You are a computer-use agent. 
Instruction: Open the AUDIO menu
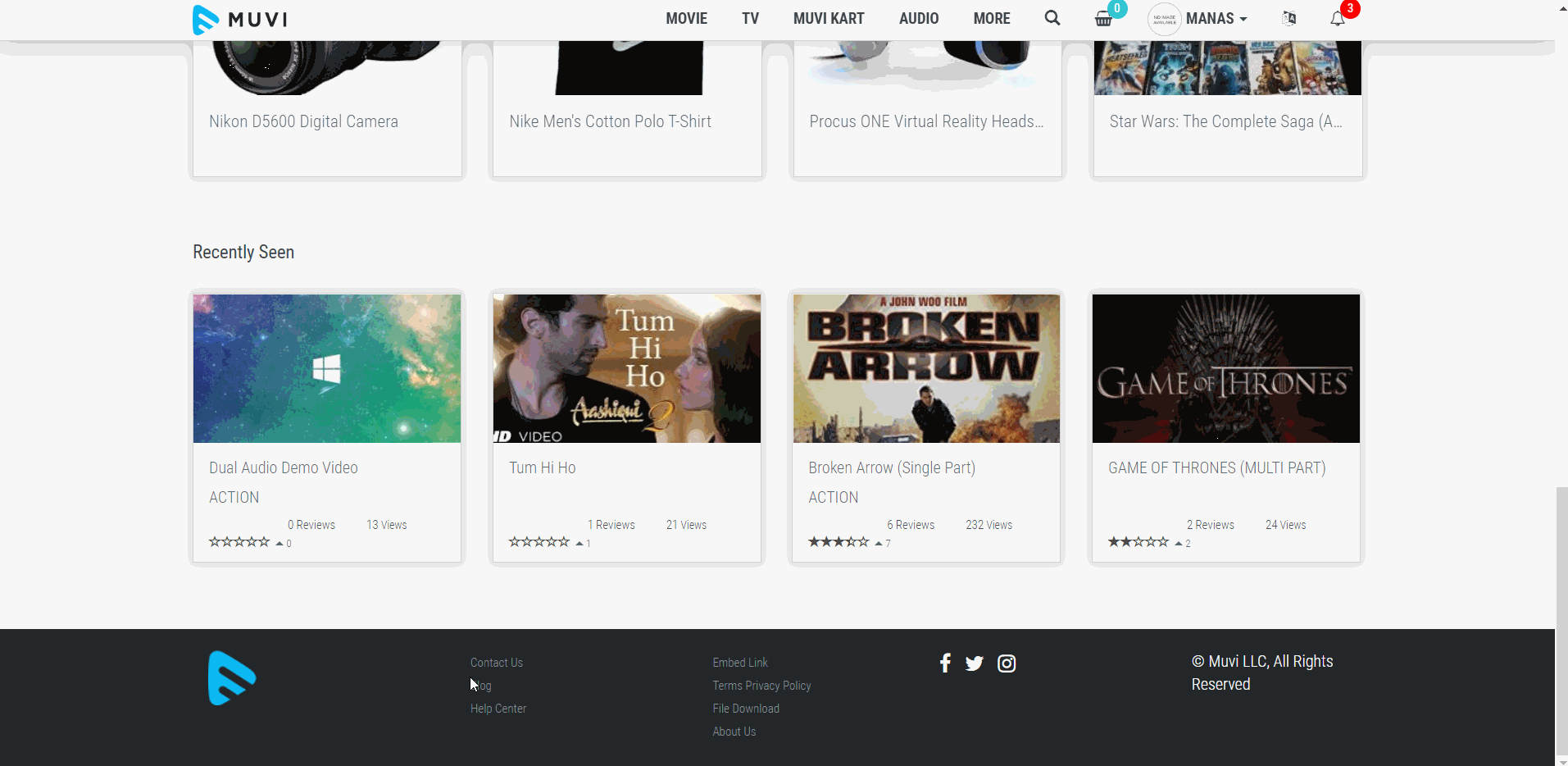(x=919, y=19)
